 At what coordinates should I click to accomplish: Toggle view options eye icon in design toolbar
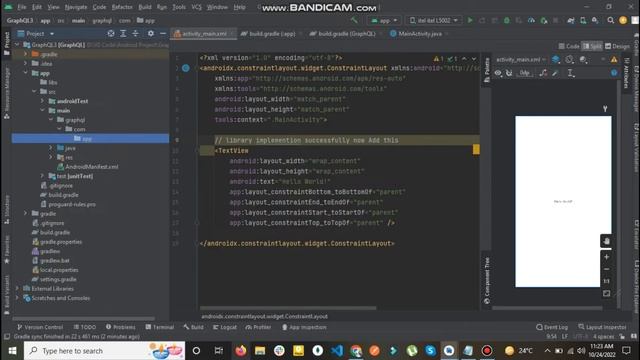(x=498, y=73)
